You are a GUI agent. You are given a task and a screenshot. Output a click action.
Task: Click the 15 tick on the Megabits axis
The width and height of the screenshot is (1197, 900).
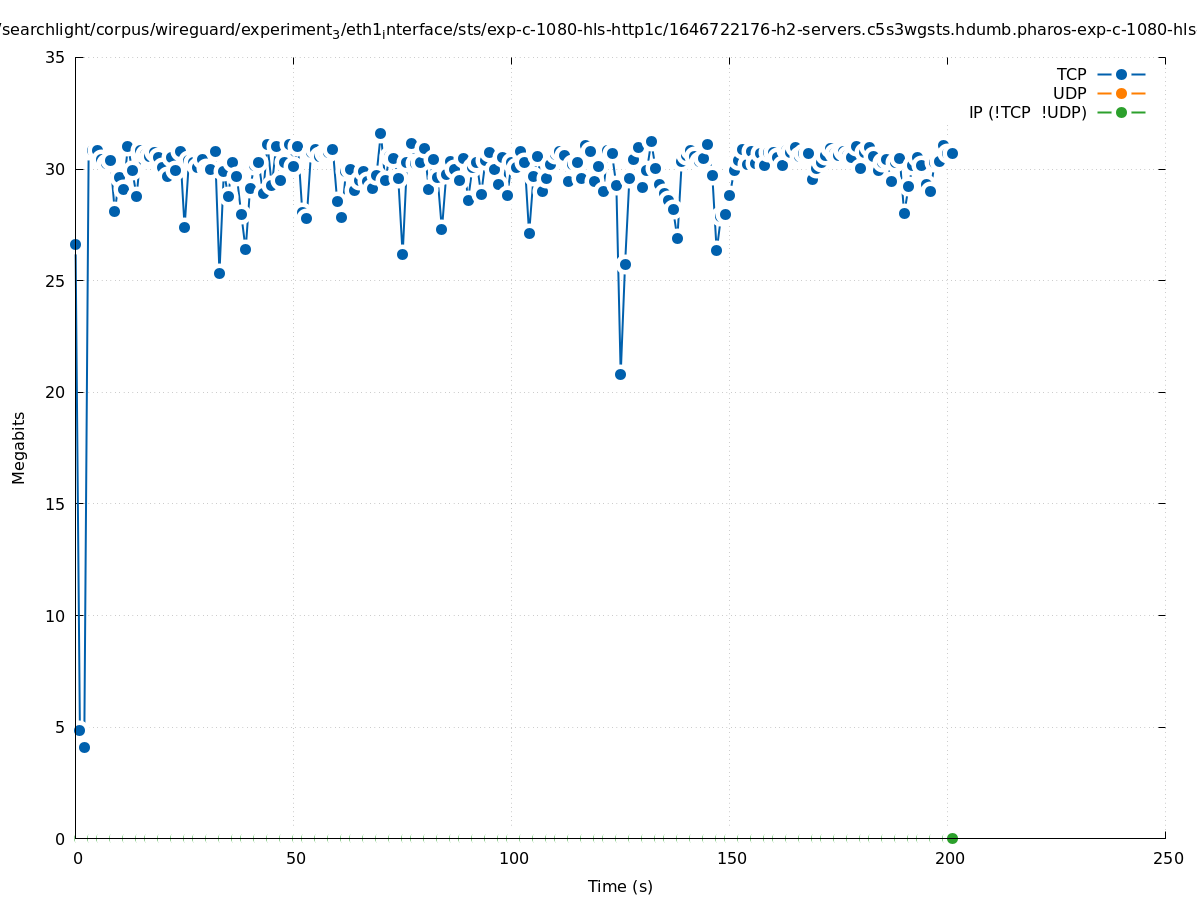(x=55, y=504)
